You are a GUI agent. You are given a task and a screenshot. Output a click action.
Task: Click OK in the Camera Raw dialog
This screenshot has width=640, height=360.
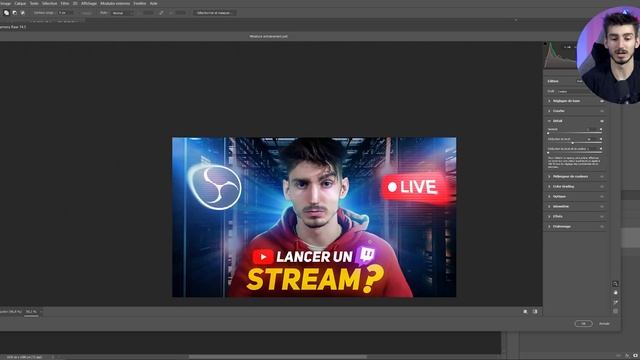583,323
